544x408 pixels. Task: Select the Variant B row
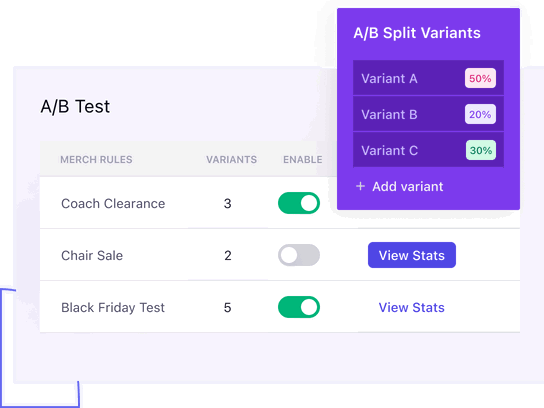click(428, 114)
